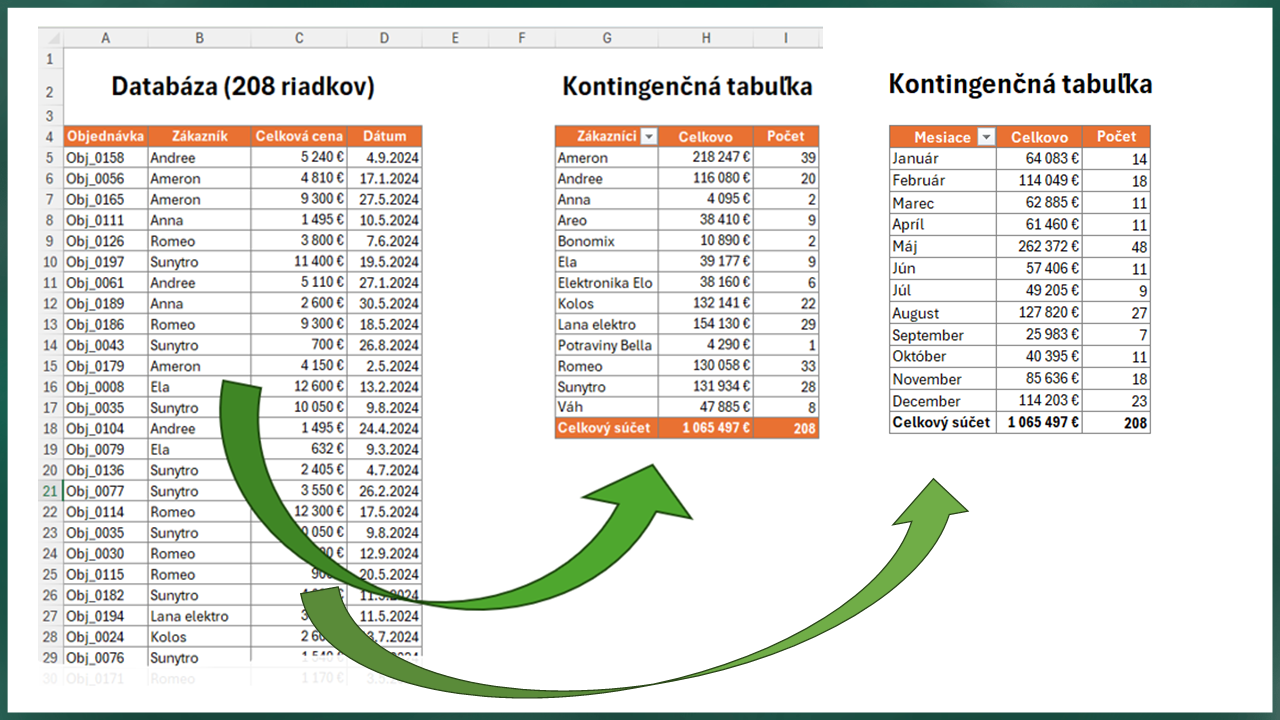Select column H header
Image resolution: width=1280 pixels, height=720 pixels.
coord(706,38)
